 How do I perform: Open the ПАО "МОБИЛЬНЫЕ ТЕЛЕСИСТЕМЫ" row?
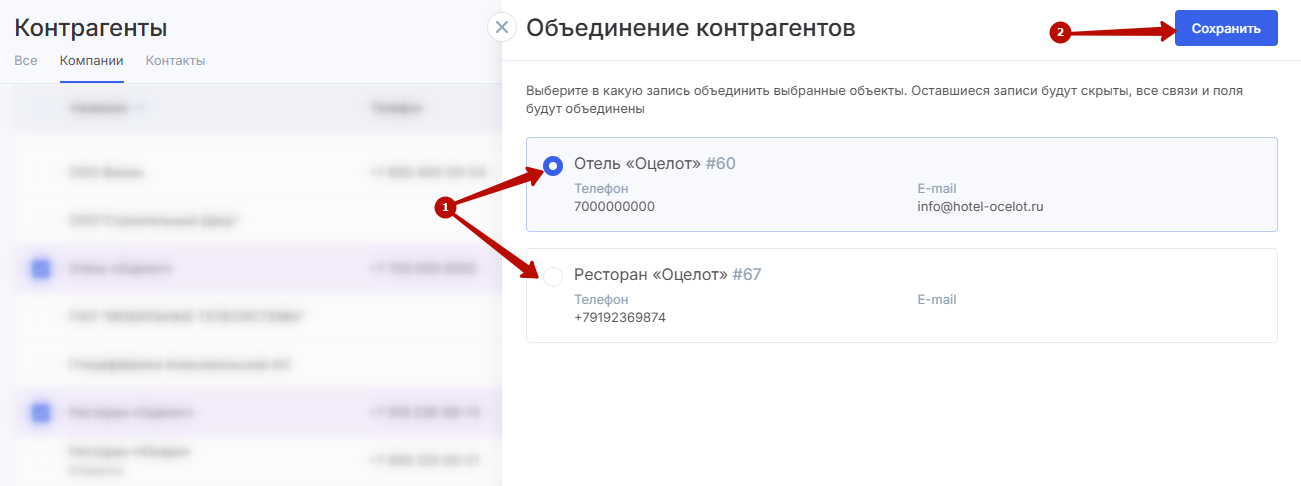click(x=187, y=317)
